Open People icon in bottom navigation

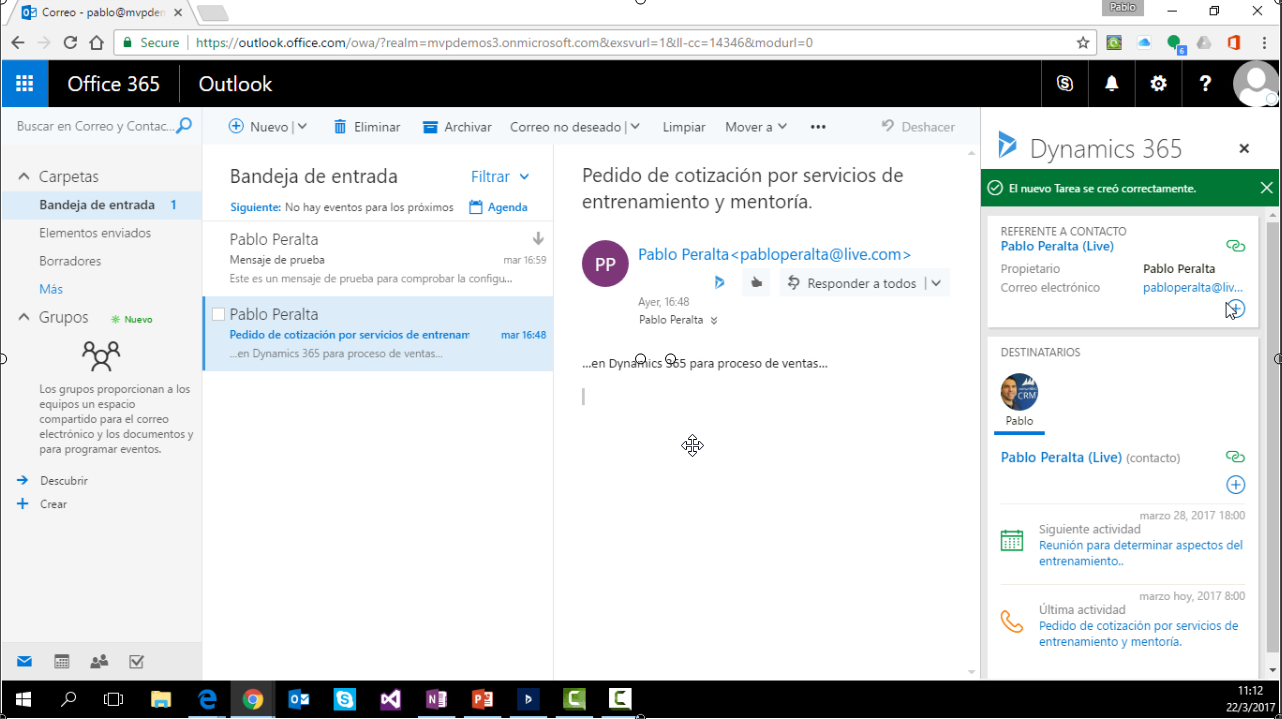pos(99,662)
